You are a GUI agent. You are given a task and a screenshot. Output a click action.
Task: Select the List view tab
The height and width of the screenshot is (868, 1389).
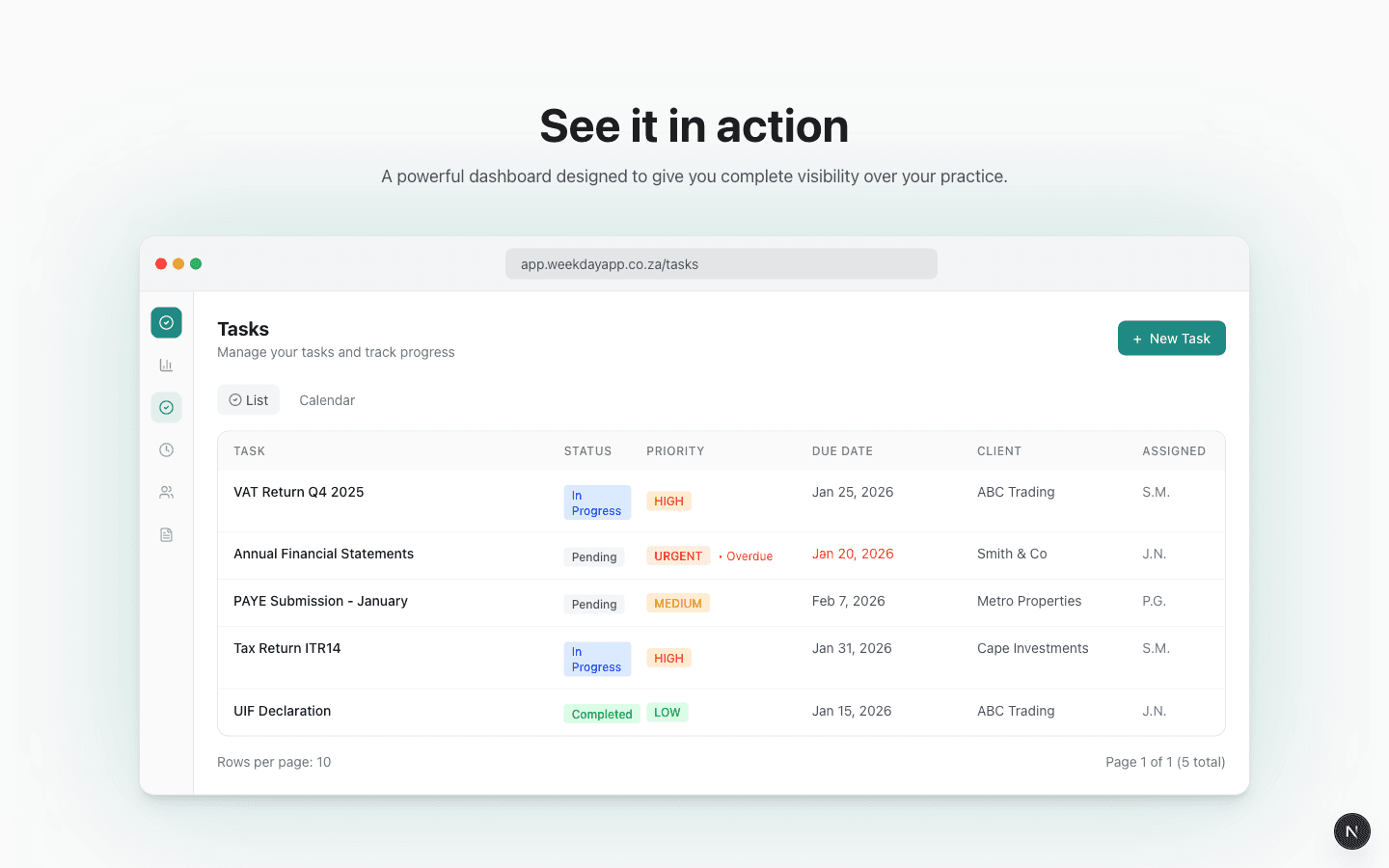248,399
